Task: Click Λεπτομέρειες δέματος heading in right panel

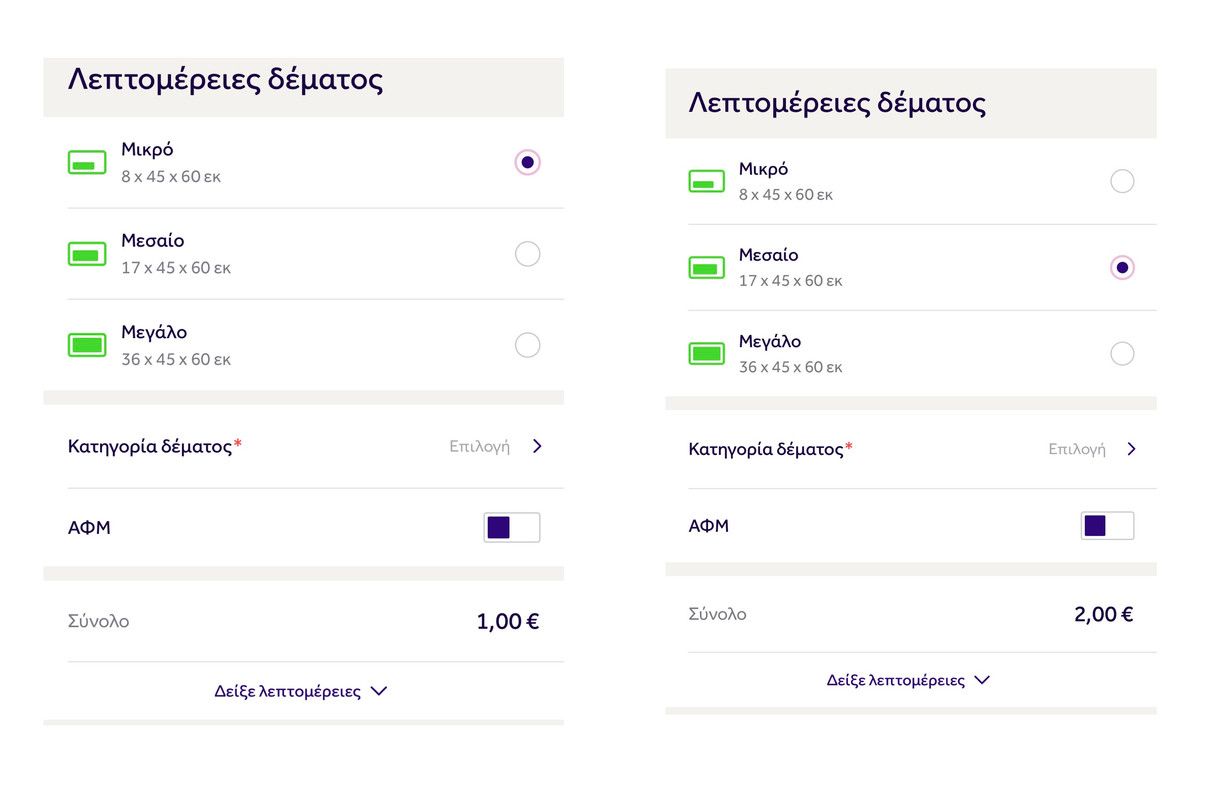Action: pyautogui.click(x=837, y=103)
